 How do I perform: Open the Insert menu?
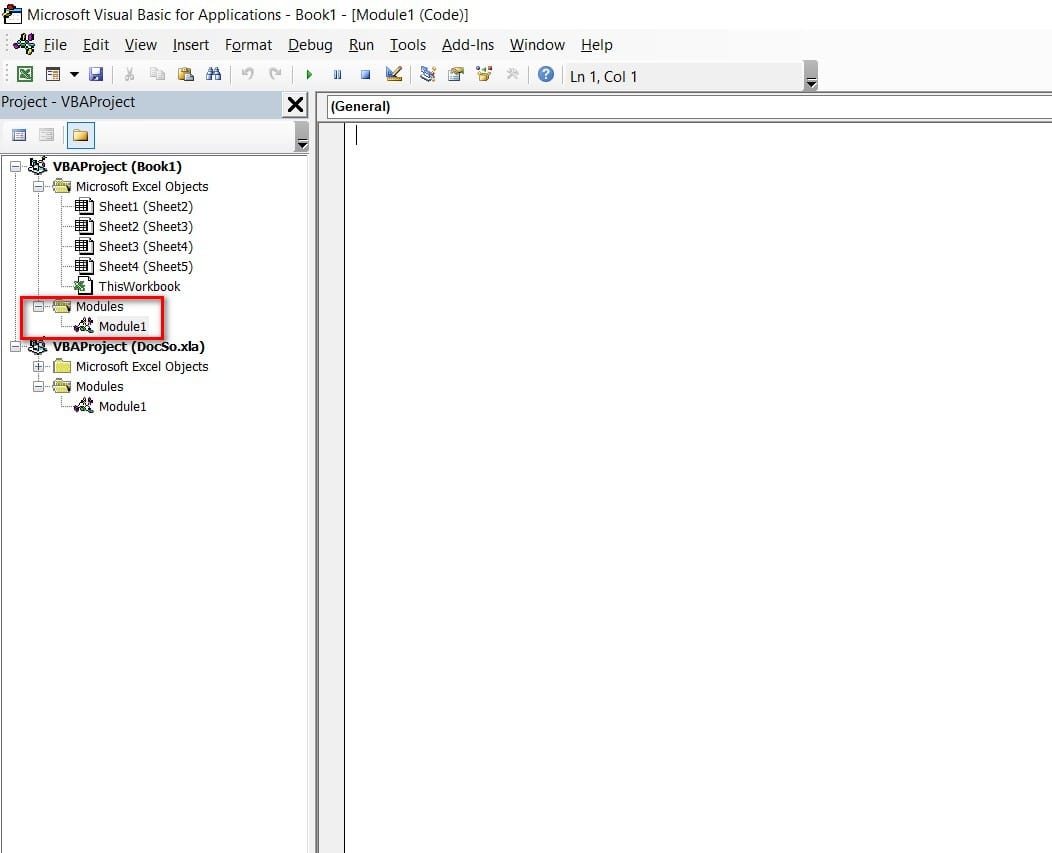pos(191,45)
